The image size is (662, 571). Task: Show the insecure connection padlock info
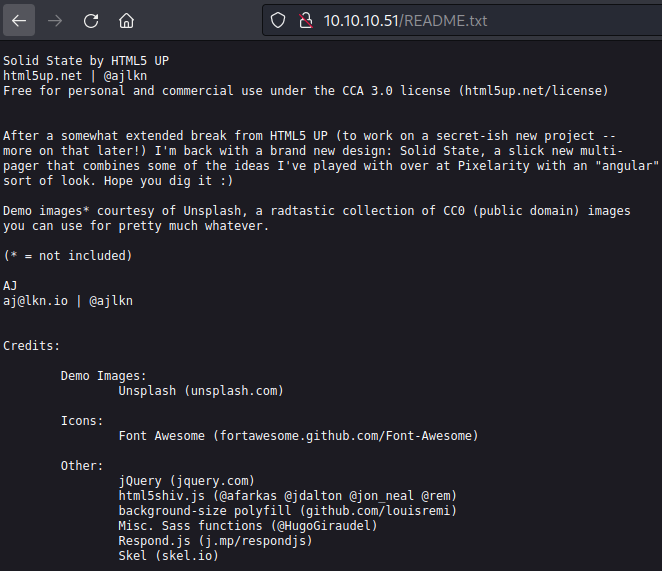pyautogui.click(x=306, y=20)
